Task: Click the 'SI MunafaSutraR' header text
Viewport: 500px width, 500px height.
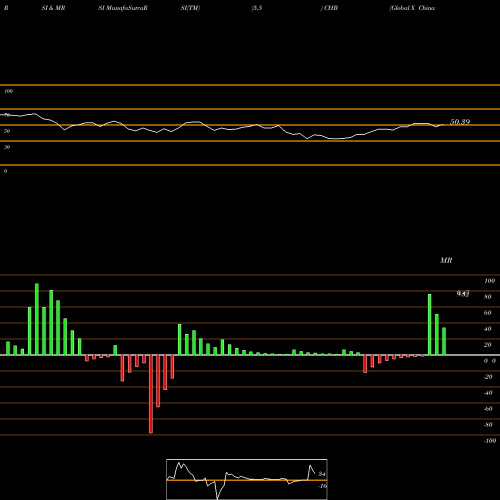Action: pyautogui.click(x=123, y=8)
